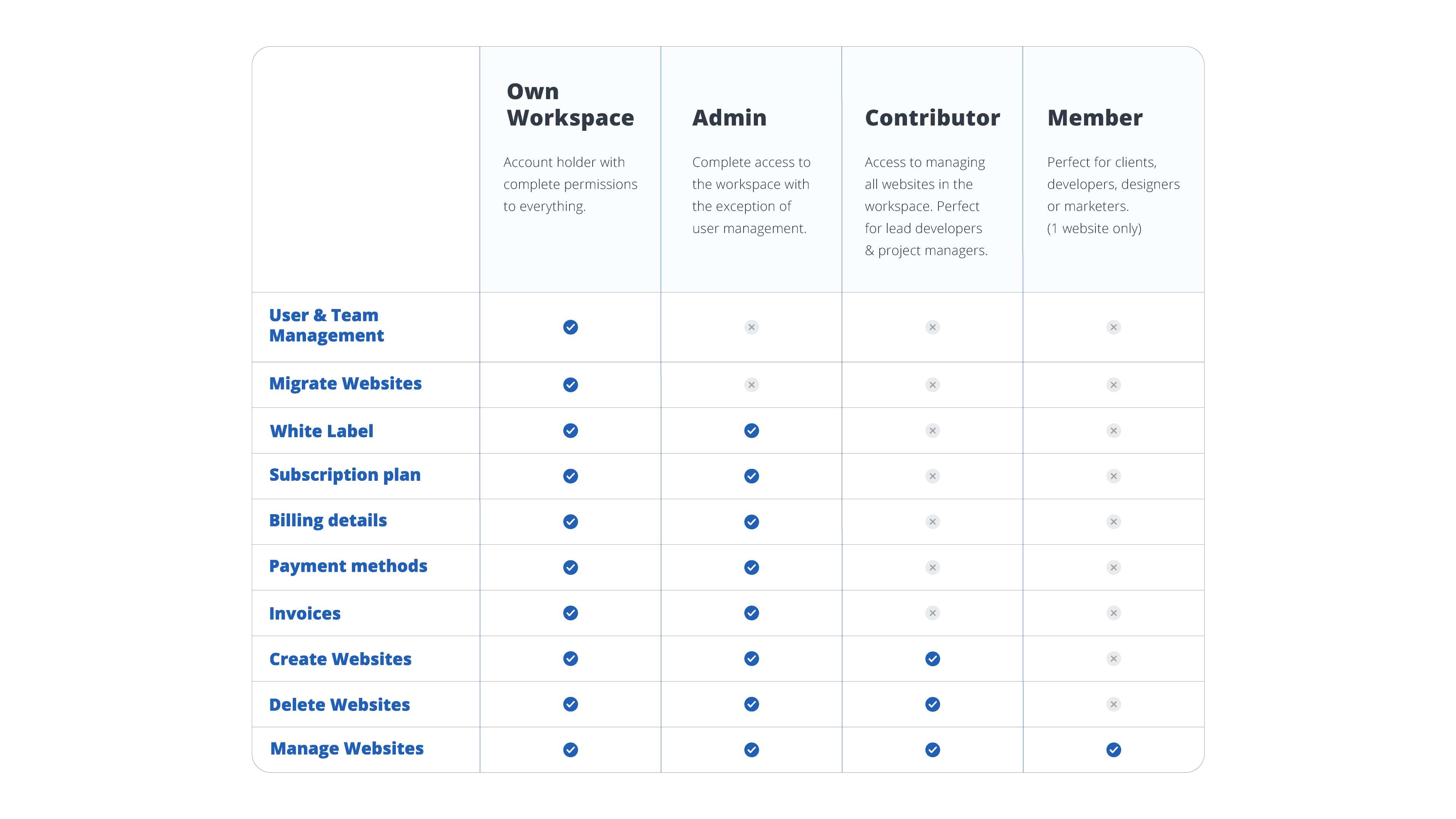Image resolution: width=1456 pixels, height=819 pixels.
Task: Click Contributor cross icon for Billing details
Action: (933, 522)
